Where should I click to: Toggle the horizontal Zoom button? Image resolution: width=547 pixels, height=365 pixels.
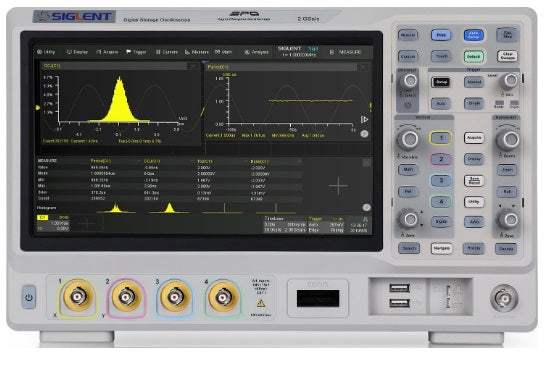coord(507,170)
